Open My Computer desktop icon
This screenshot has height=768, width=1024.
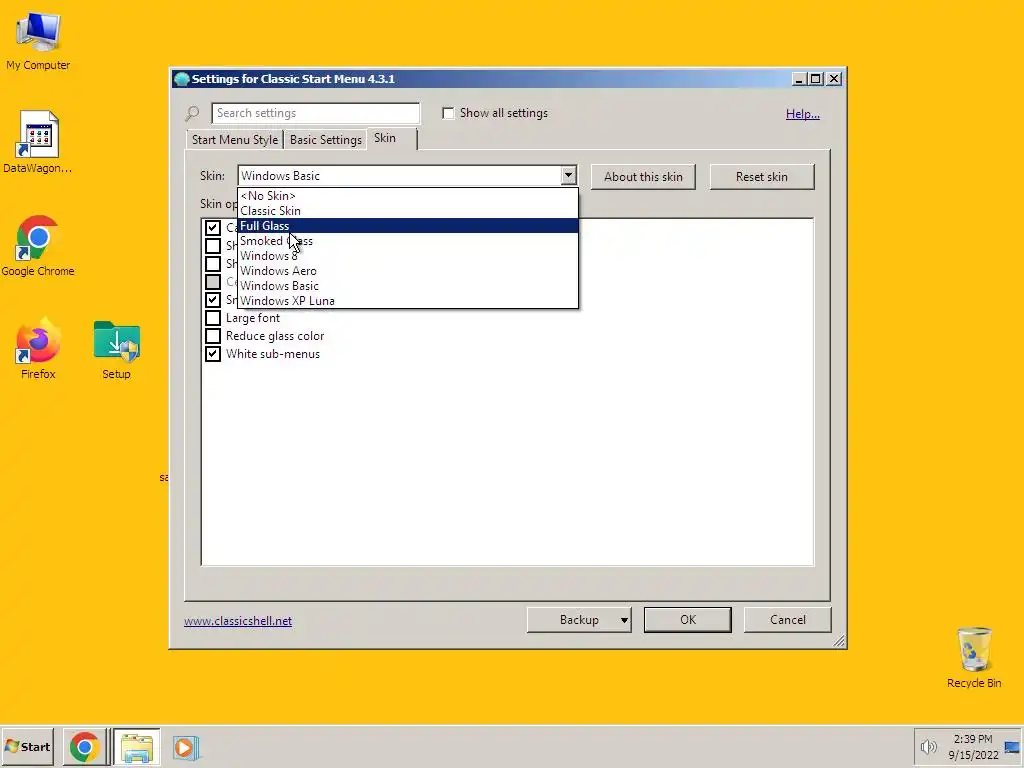tap(38, 40)
